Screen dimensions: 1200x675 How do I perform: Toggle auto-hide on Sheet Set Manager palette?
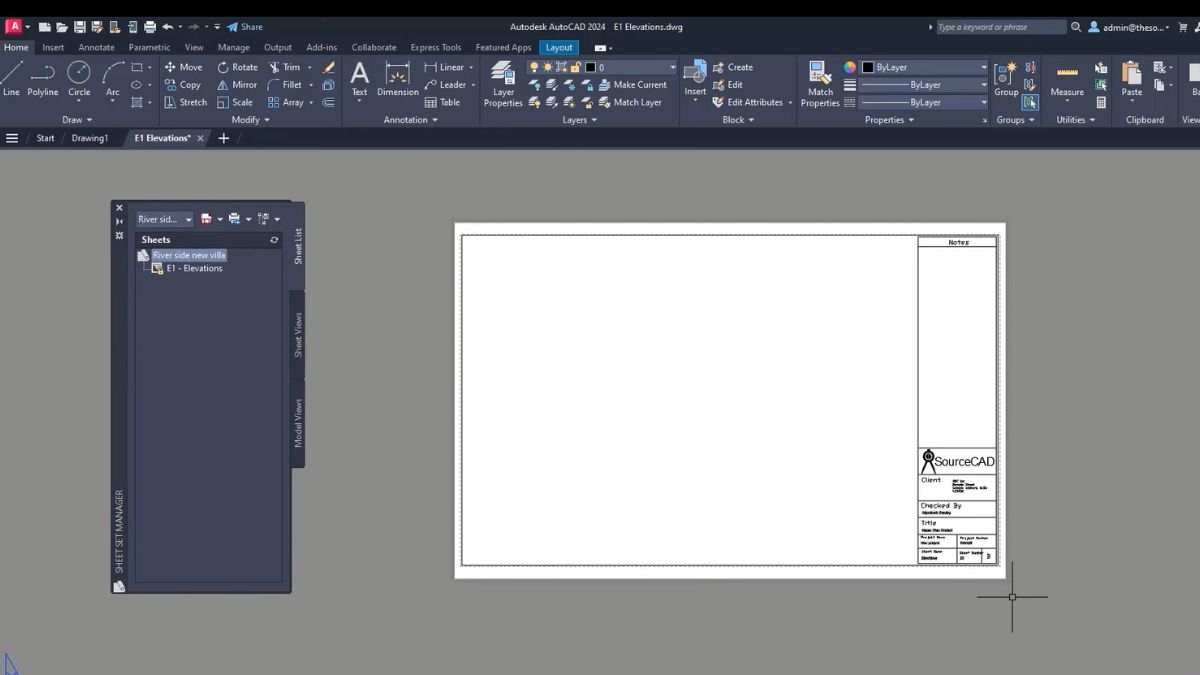[x=119, y=222]
